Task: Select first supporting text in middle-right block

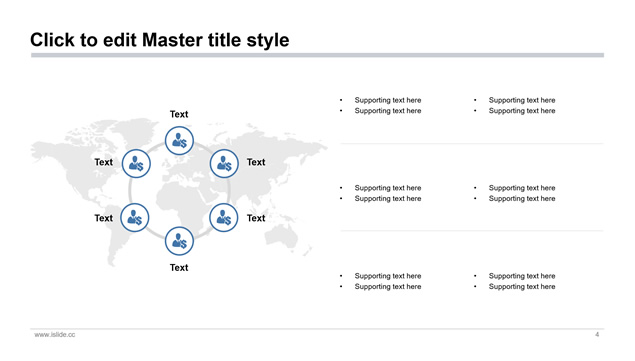Action: tap(522, 188)
